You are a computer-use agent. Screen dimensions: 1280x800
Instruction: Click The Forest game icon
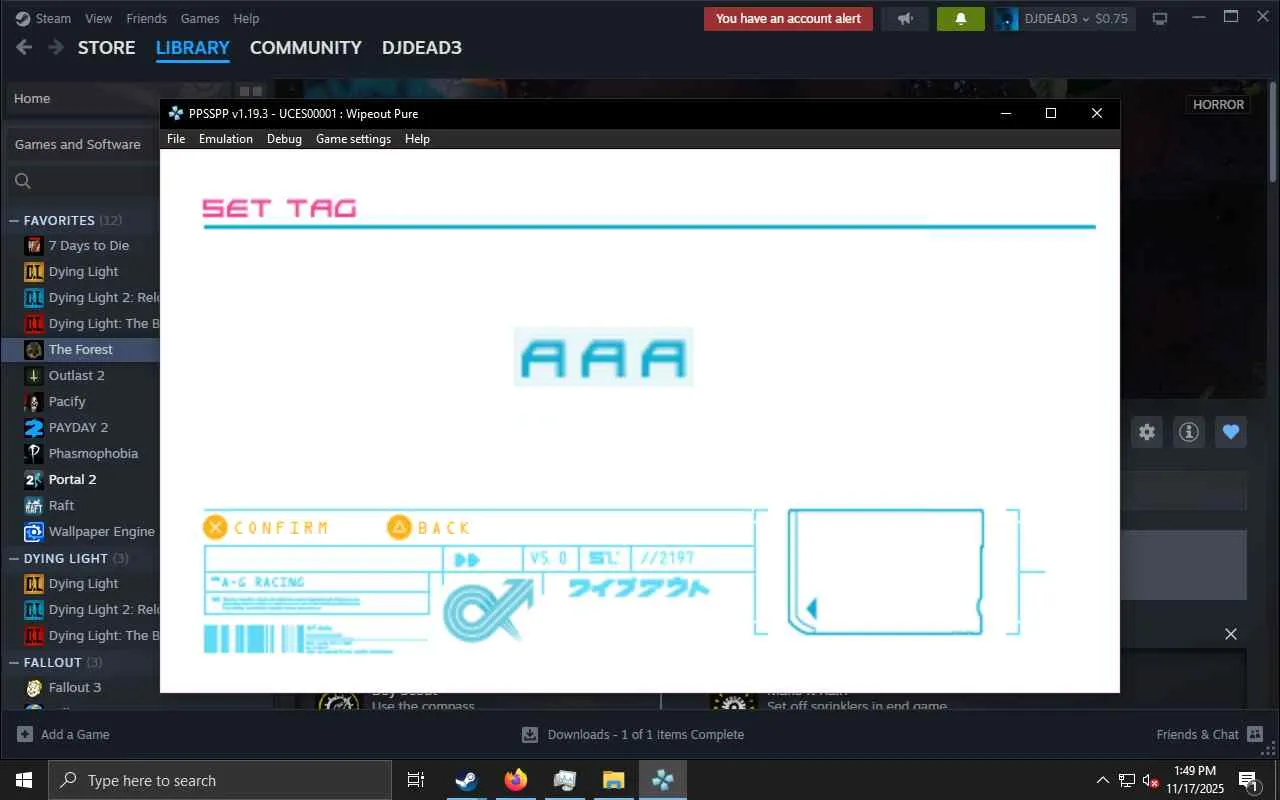click(34, 349)
